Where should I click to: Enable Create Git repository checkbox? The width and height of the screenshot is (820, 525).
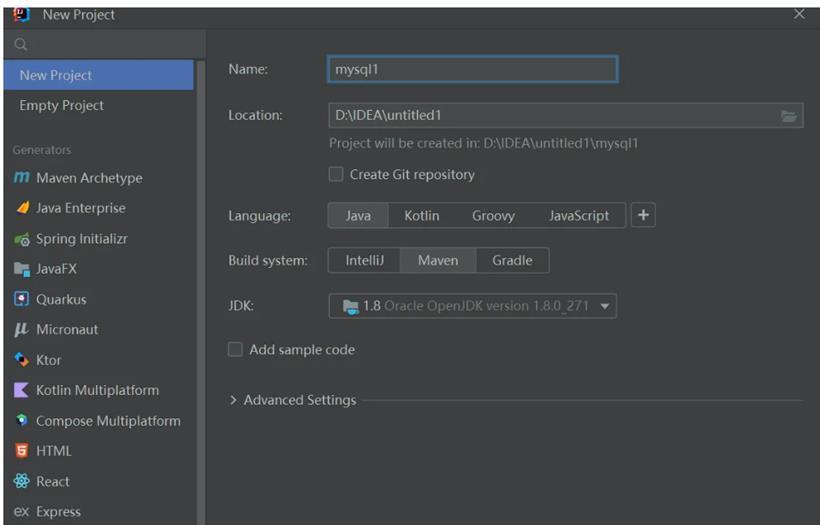336,174
